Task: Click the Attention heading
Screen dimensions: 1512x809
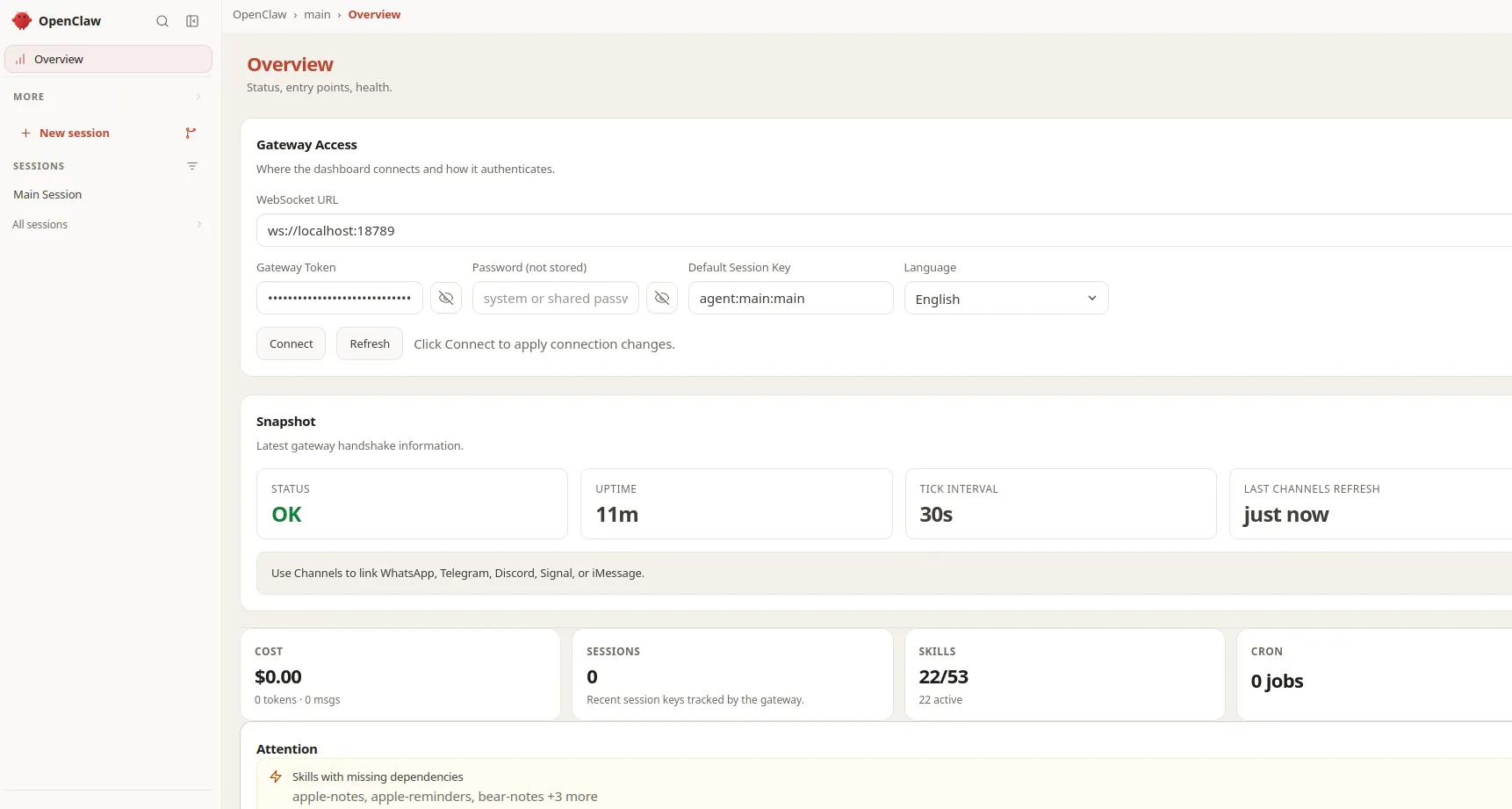Action: point(286,749)
